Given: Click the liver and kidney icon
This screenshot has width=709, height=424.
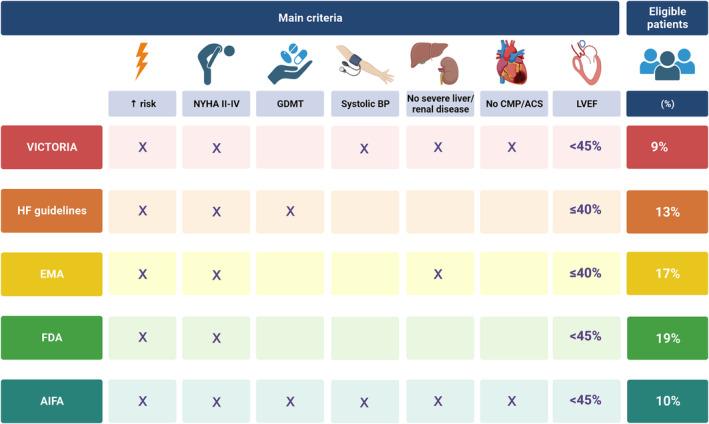Looking at the screenshot, I should [x=438, y=63].
